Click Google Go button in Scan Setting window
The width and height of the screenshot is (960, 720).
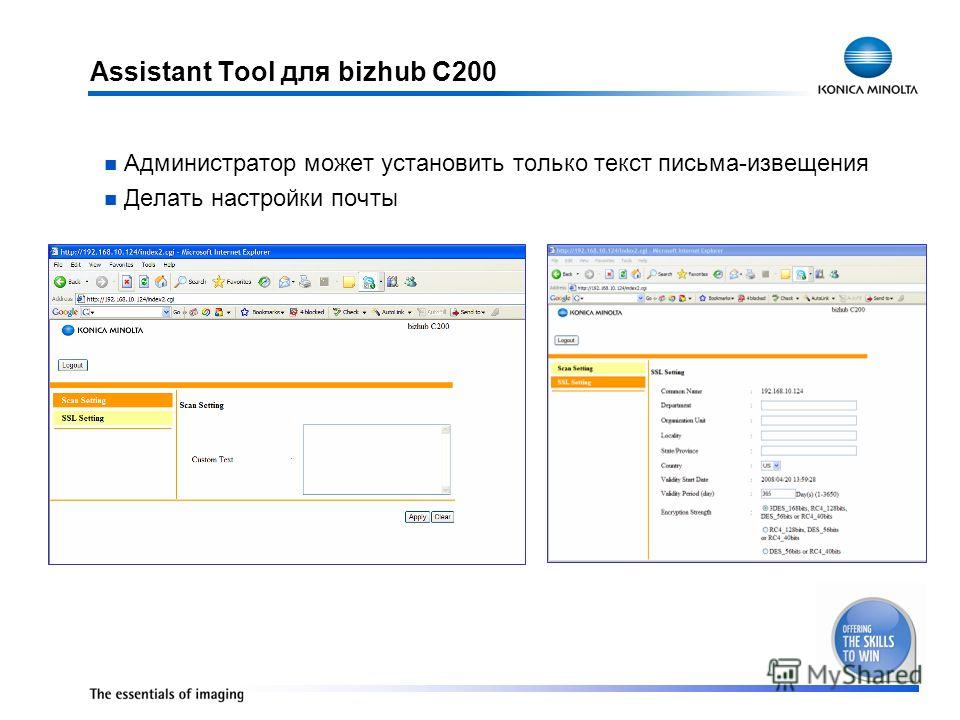coord(176,312)
